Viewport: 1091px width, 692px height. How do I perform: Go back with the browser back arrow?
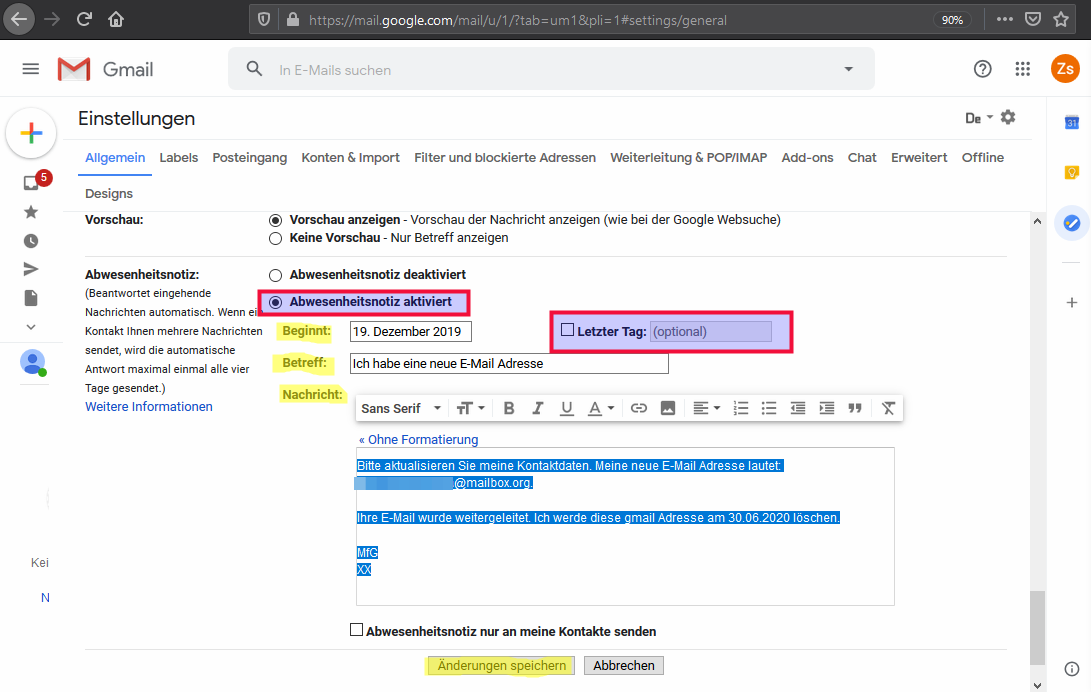pos(19,19)
